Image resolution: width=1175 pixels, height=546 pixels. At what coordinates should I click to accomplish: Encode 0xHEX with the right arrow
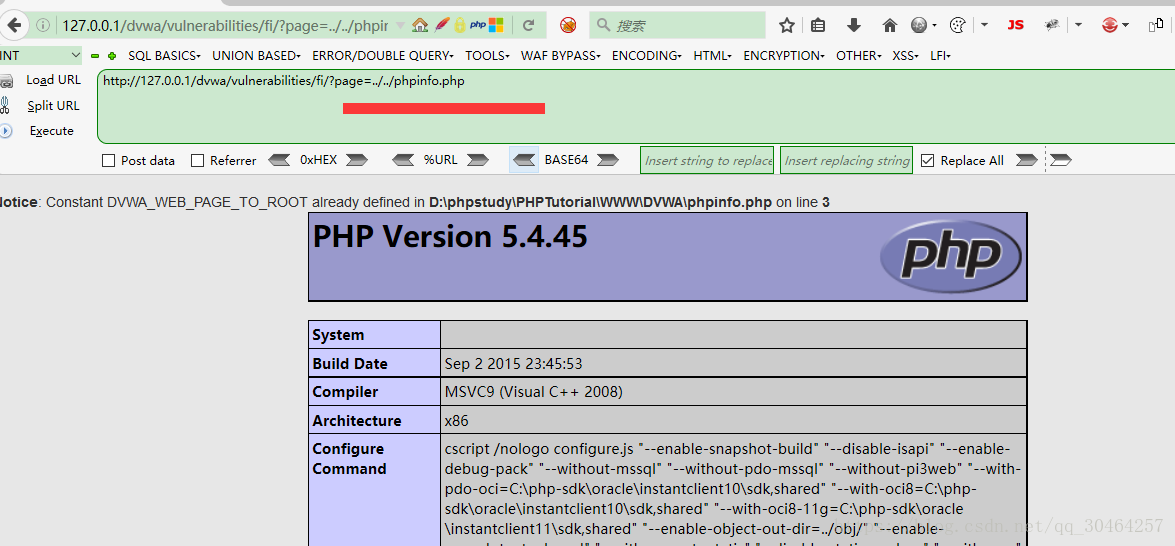(357, 160)
